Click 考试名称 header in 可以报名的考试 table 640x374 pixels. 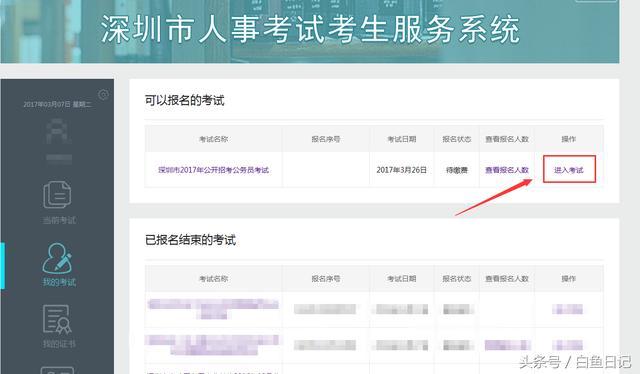click(213, 139)
